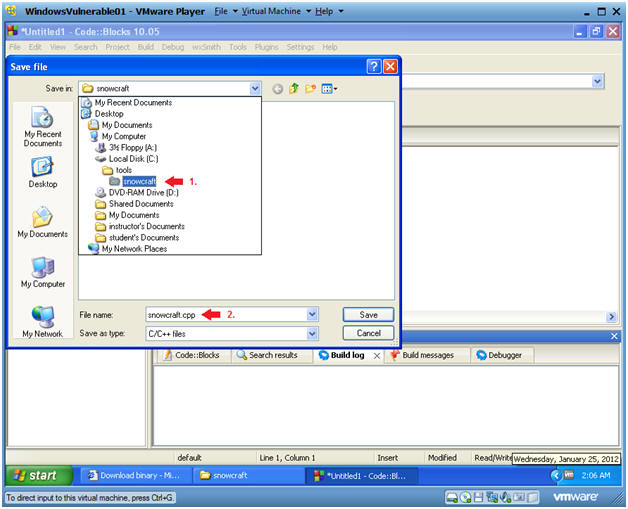The image size is (628, 509).
Task: Click the Windows Start button
Action: click(x=39, y=475)
